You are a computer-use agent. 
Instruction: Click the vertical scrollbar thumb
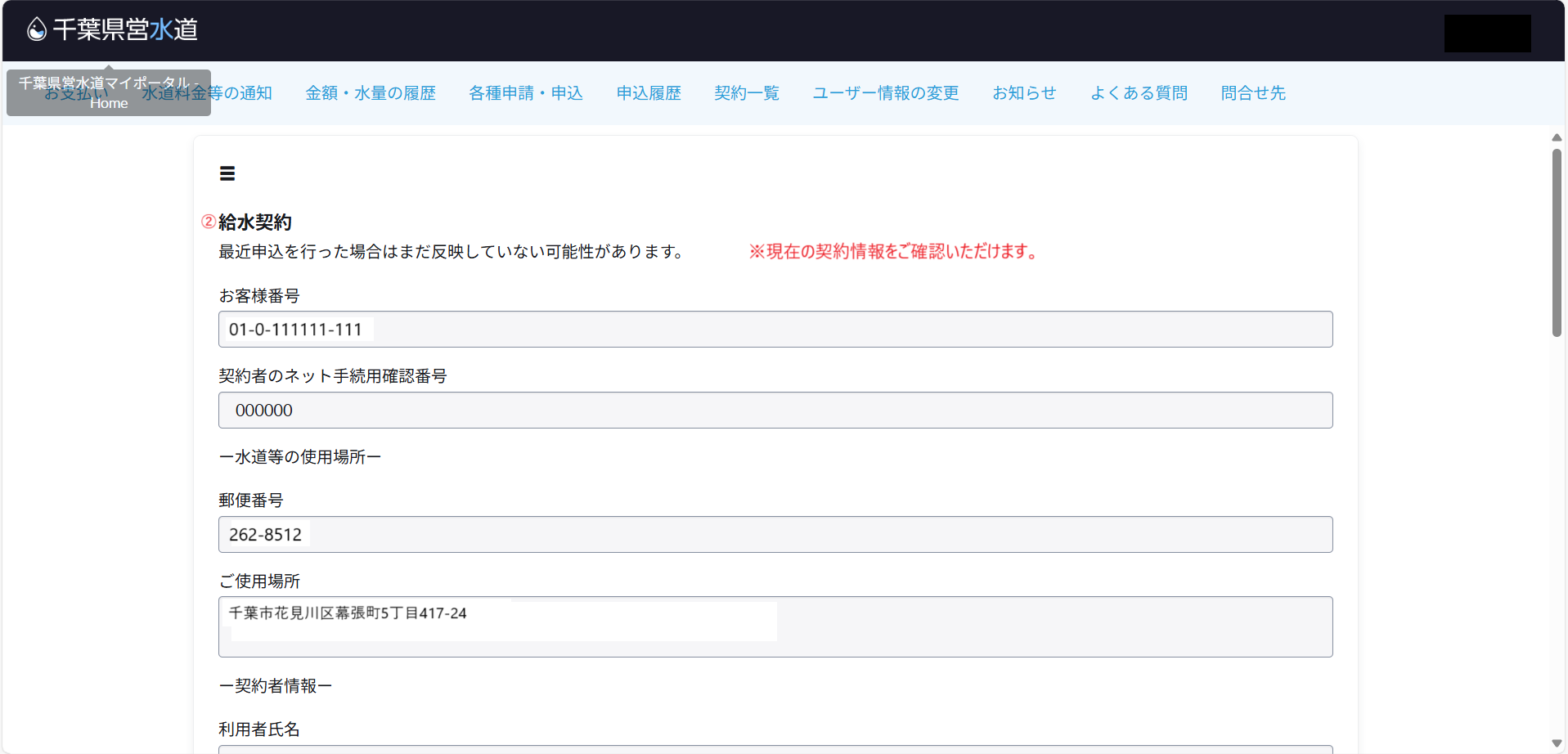1557,242
